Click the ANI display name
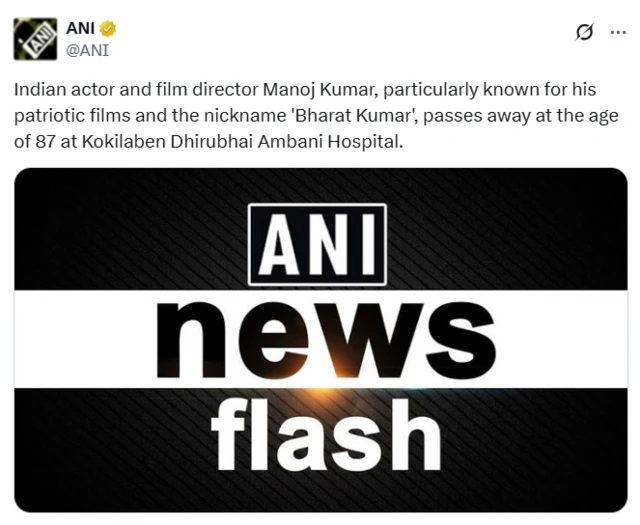640x525 pixels. [x=80, y=28]
